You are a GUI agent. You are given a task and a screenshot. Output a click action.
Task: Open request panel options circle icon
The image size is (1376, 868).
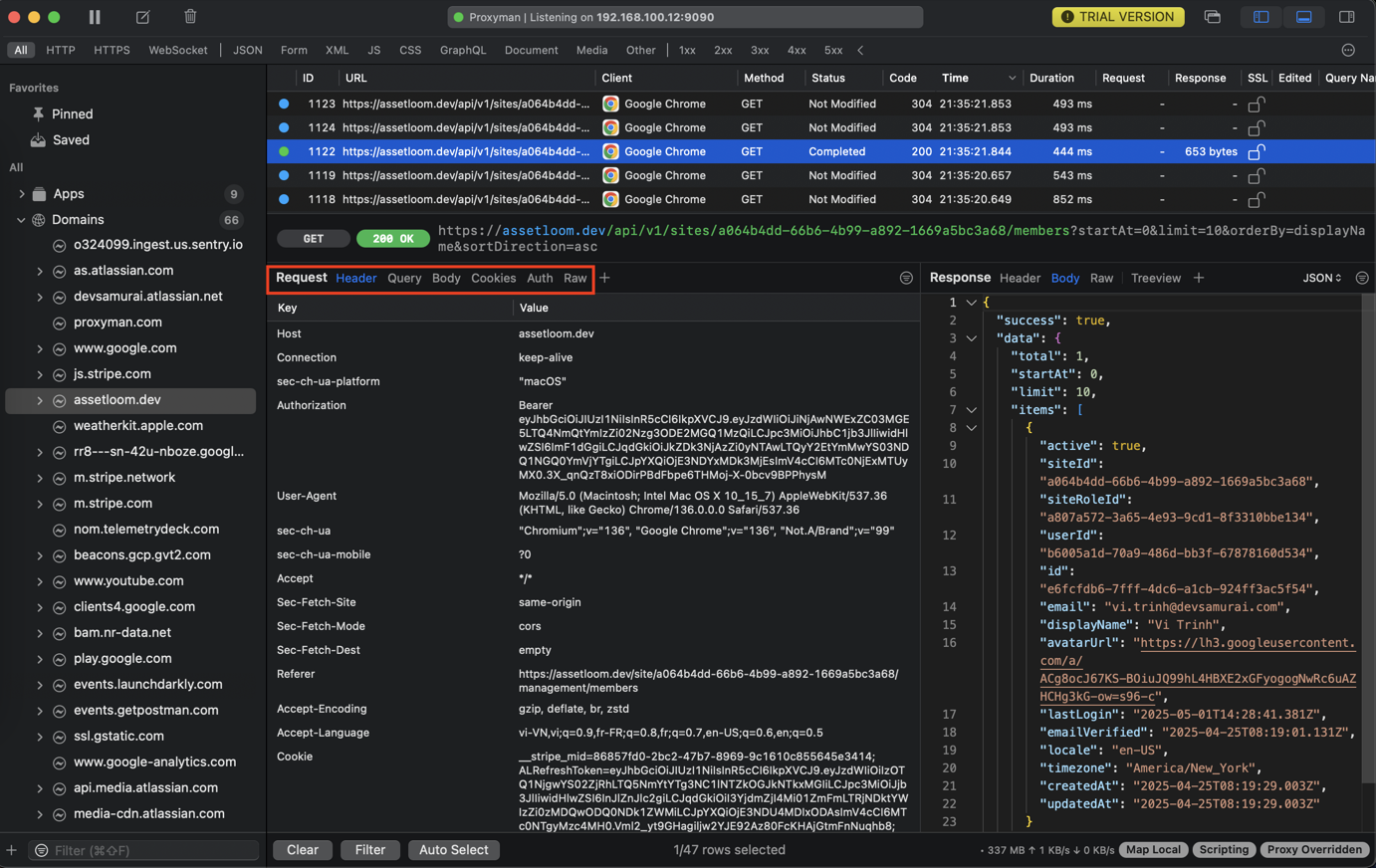click(x=906, y=279)
